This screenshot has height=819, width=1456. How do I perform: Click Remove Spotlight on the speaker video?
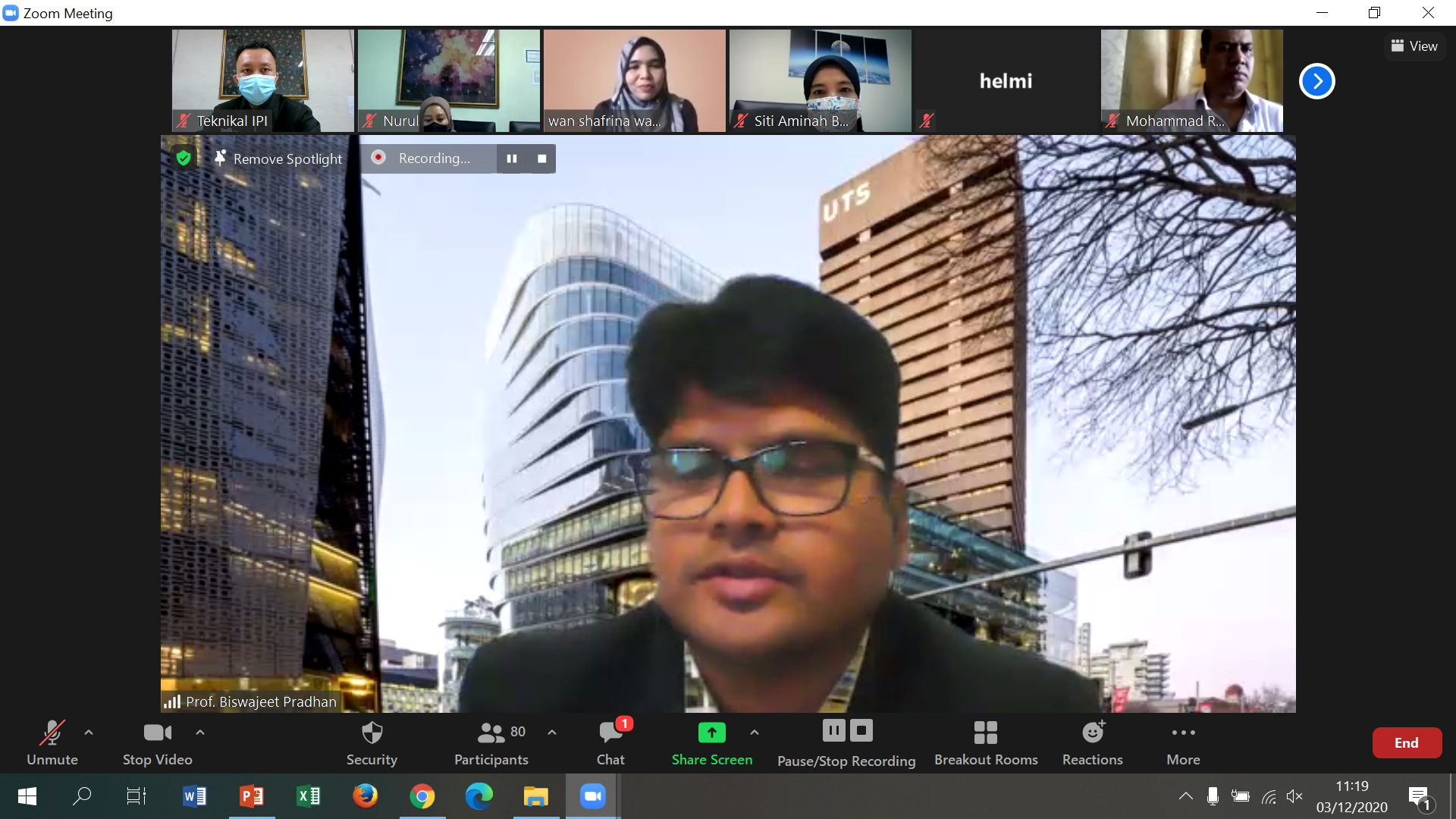click(x=278, y=158)
